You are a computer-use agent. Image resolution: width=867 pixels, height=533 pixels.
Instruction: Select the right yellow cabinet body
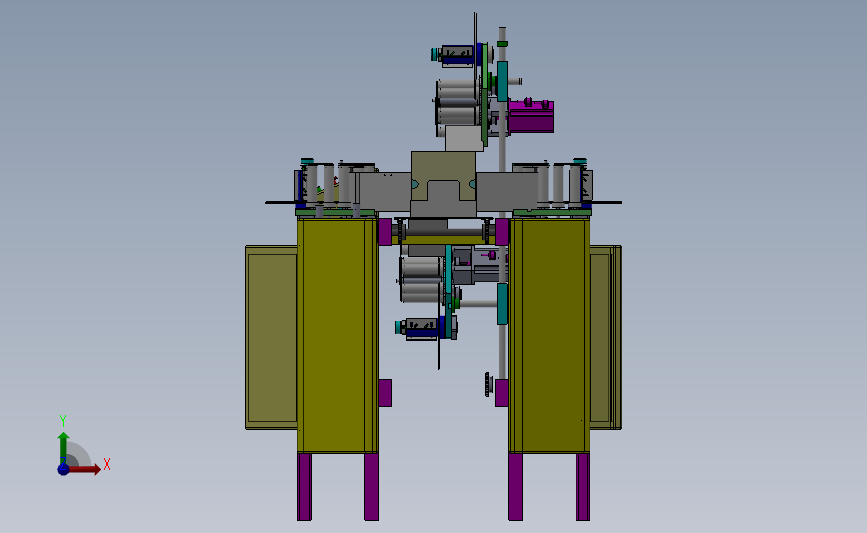[x=550, y=335]
